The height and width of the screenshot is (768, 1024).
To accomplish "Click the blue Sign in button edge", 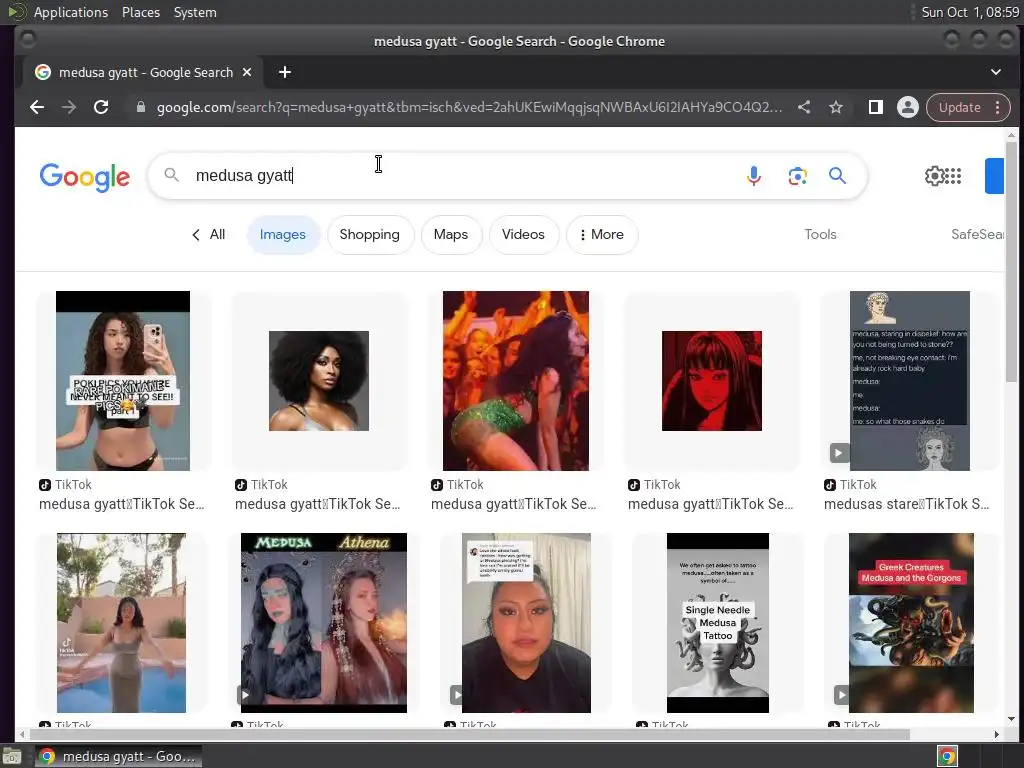I will click(x=994, y=176).
